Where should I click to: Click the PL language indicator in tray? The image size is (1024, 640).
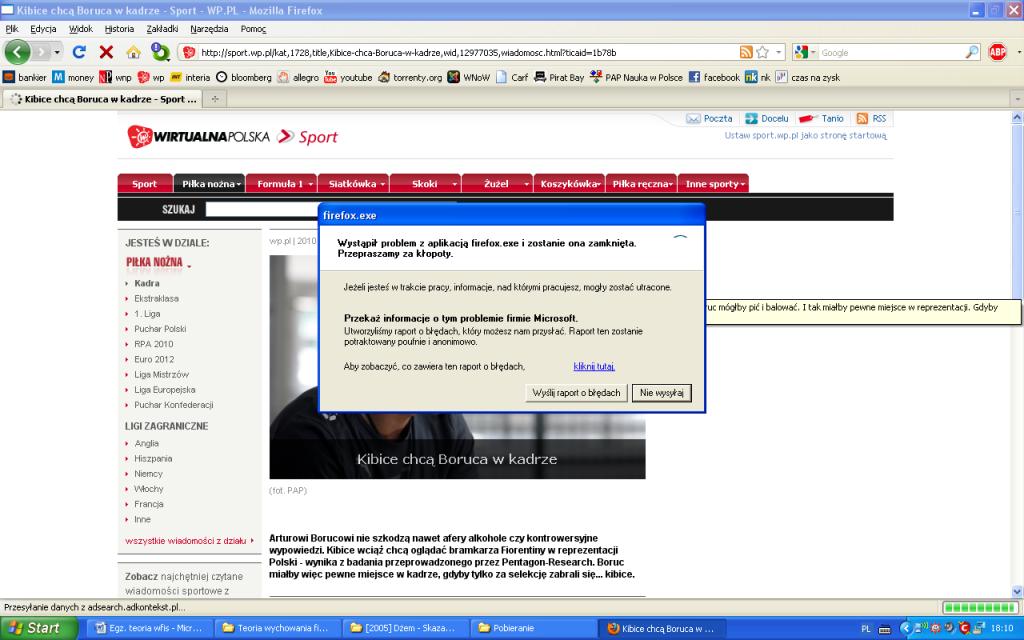(x=865, y=629)
